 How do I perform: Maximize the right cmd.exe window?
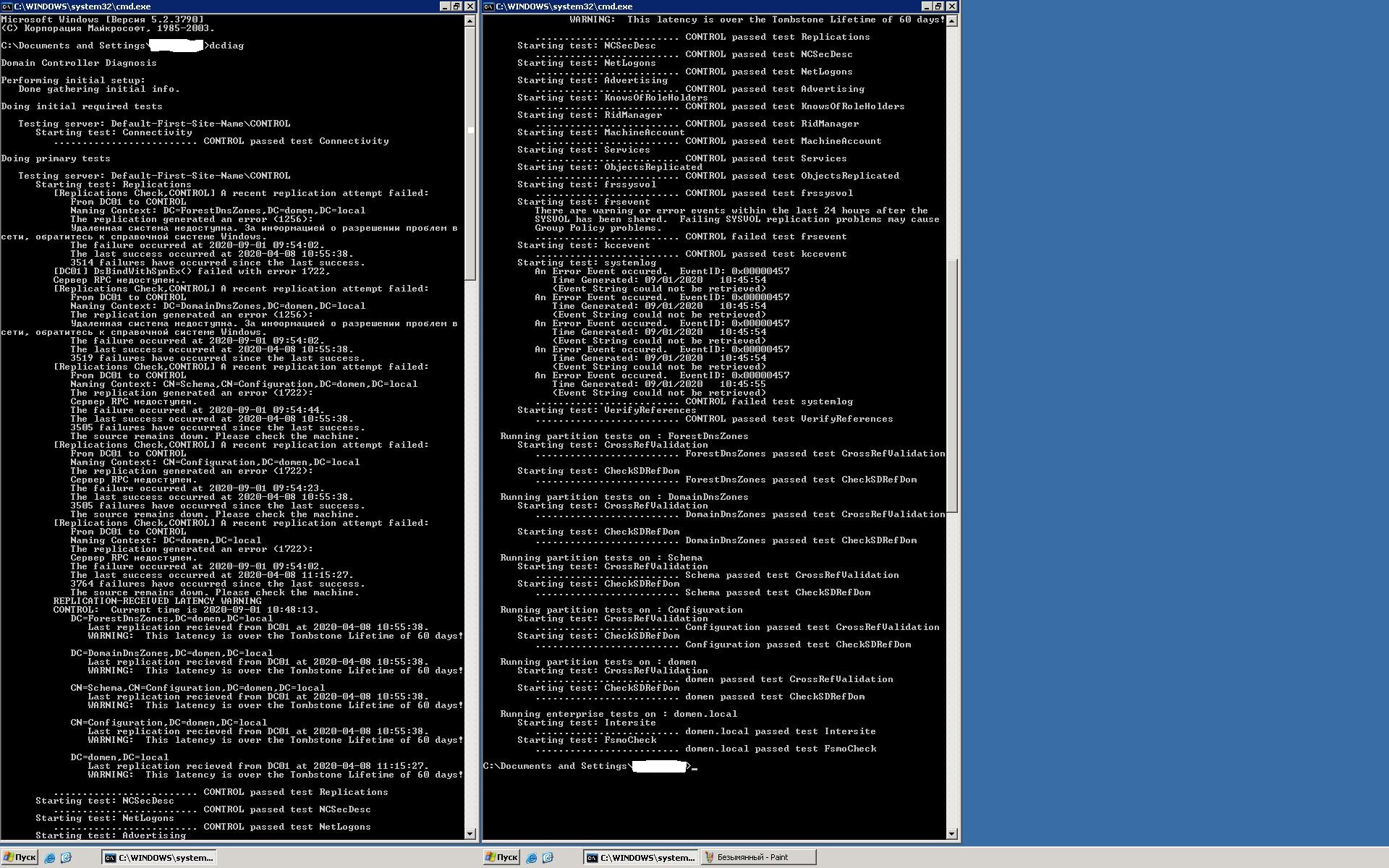point(938,7)
